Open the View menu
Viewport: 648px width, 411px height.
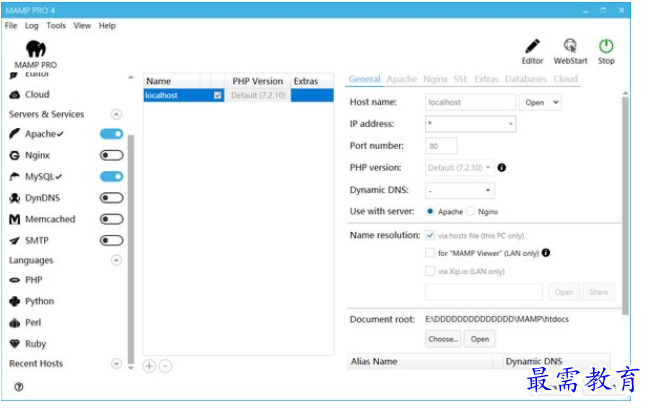coord(82,26)
